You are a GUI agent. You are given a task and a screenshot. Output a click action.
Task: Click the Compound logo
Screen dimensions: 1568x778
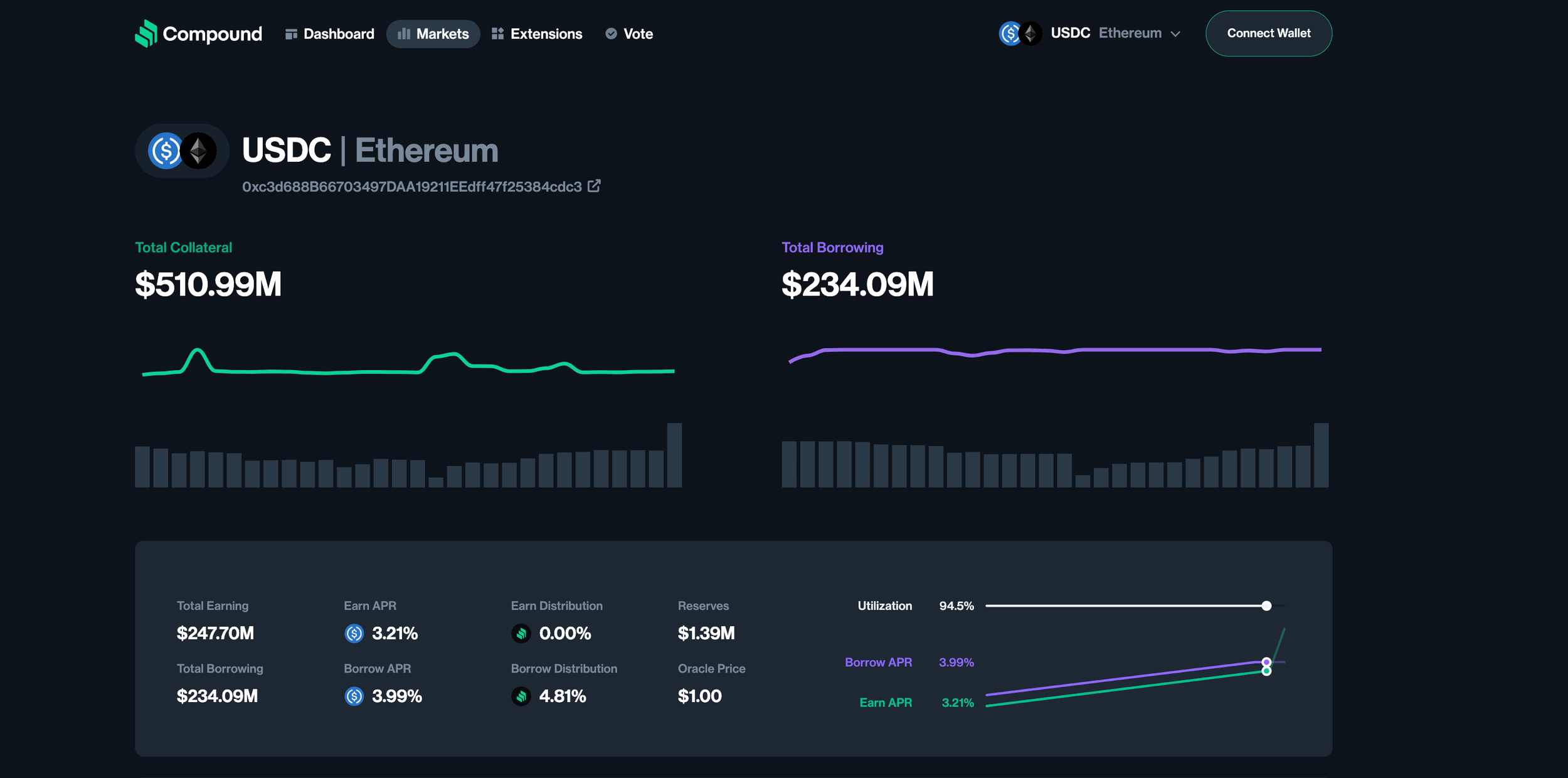(146, 33)
